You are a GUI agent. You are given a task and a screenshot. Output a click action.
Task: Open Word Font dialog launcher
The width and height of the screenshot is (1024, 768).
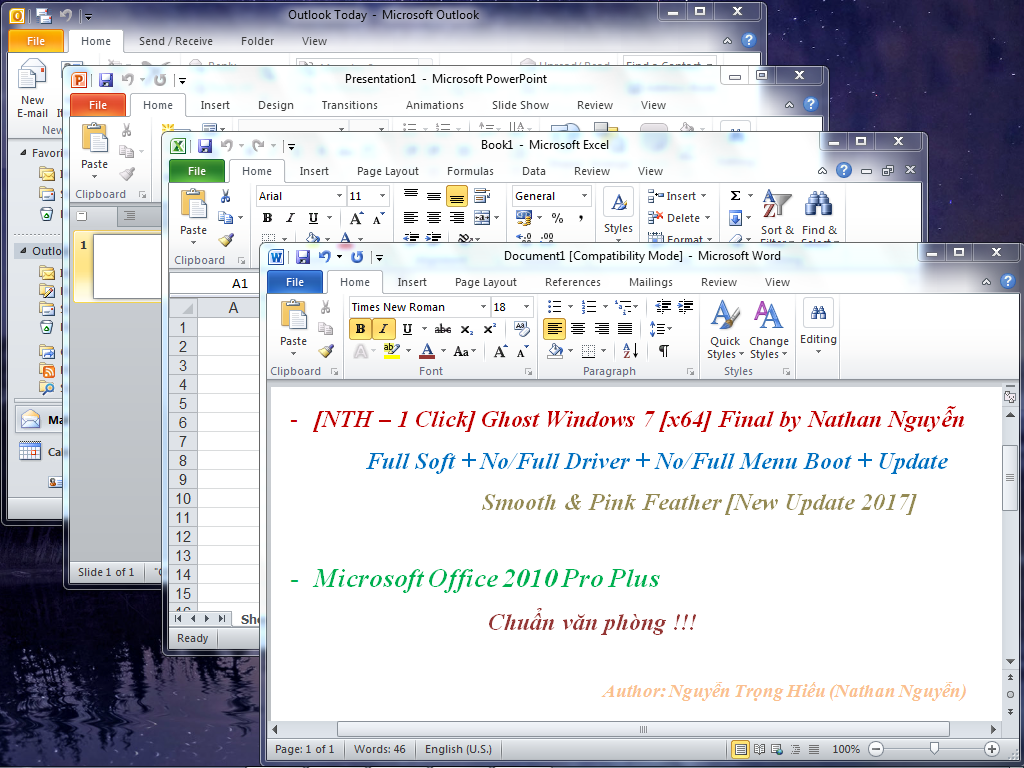click(x=528, y=372)
